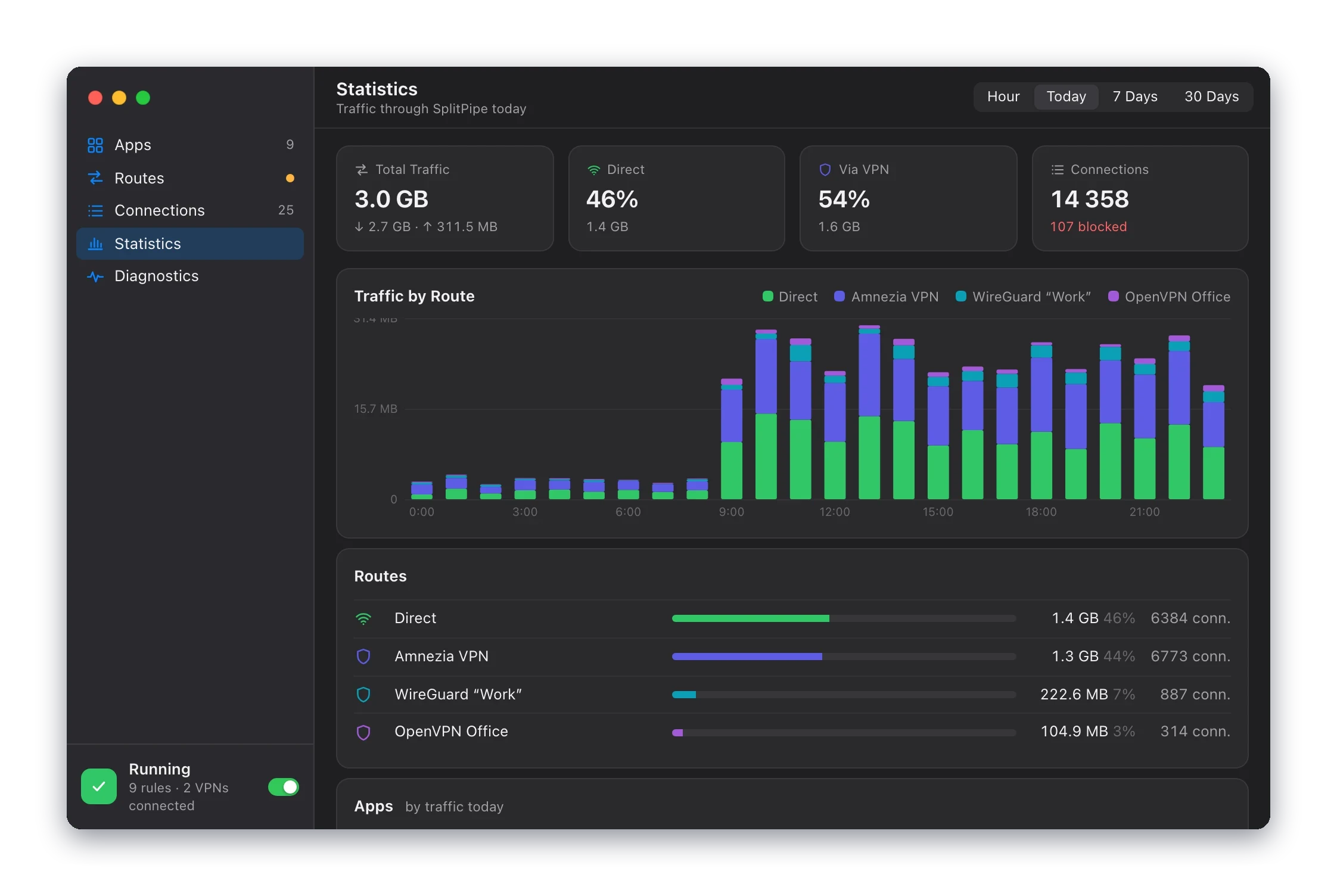Click the Amnezia VPN shield icon in Routes

(363, 657)
